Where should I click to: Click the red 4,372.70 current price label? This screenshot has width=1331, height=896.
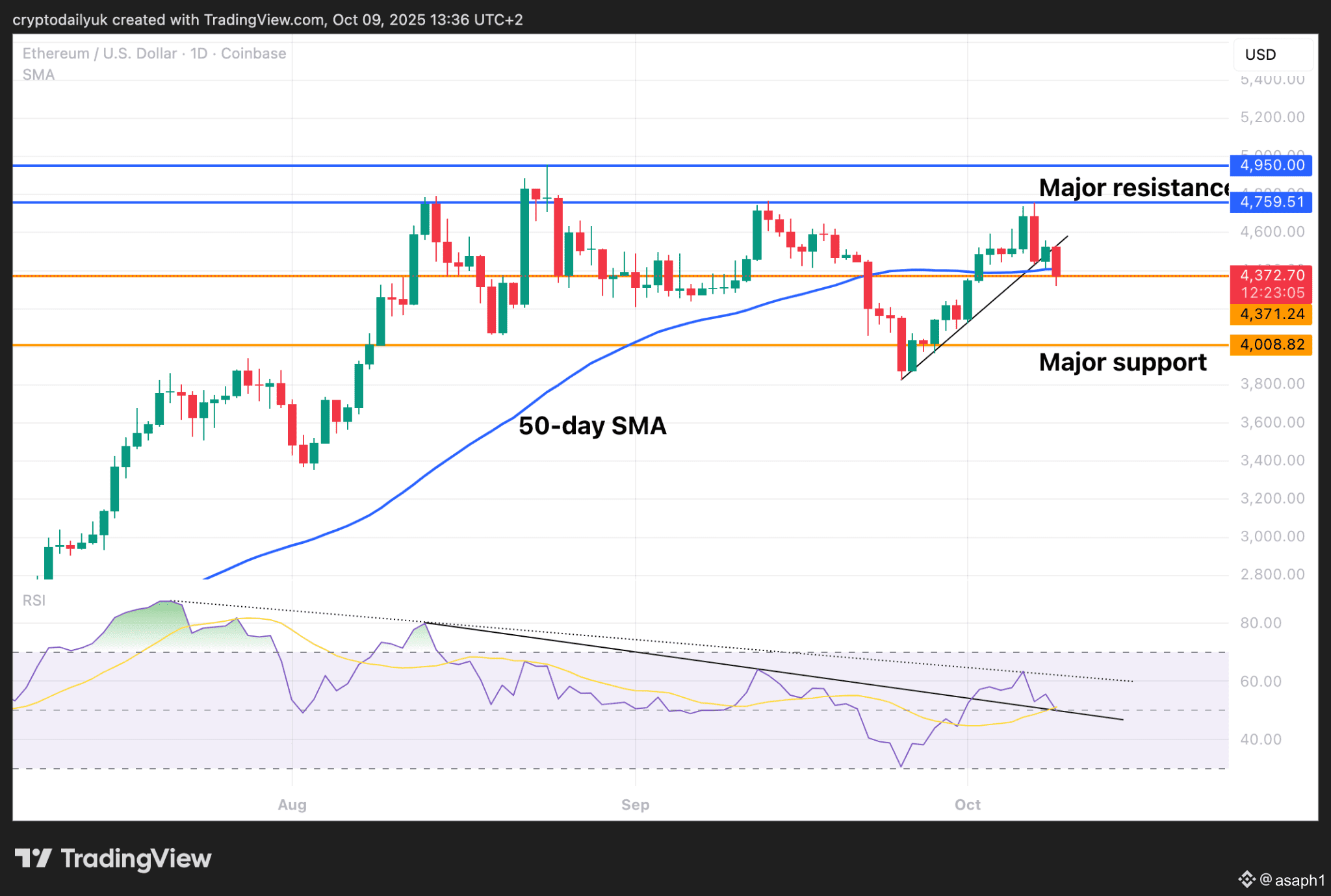1271,275
